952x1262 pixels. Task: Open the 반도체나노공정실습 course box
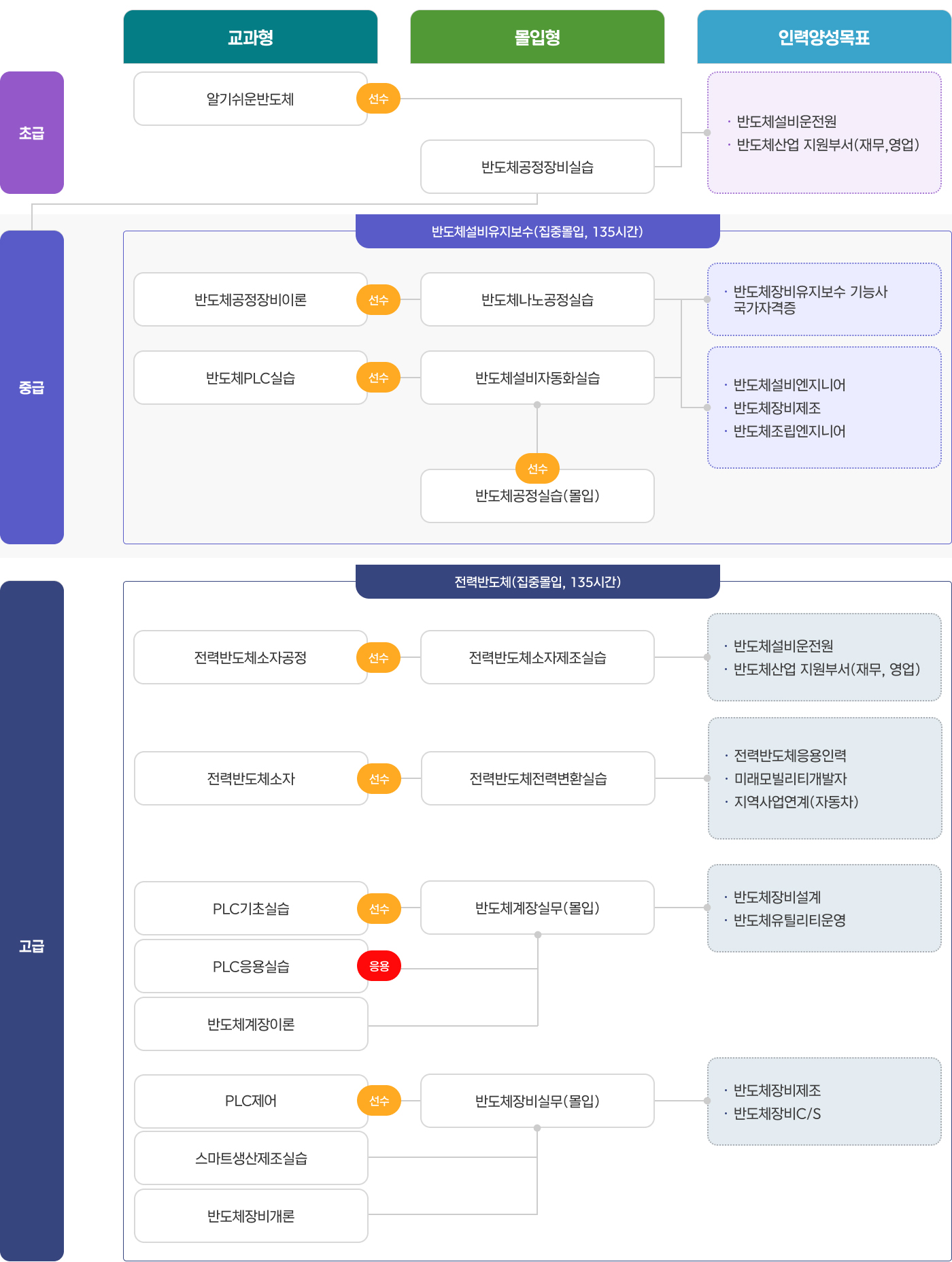tap(537, 299)
